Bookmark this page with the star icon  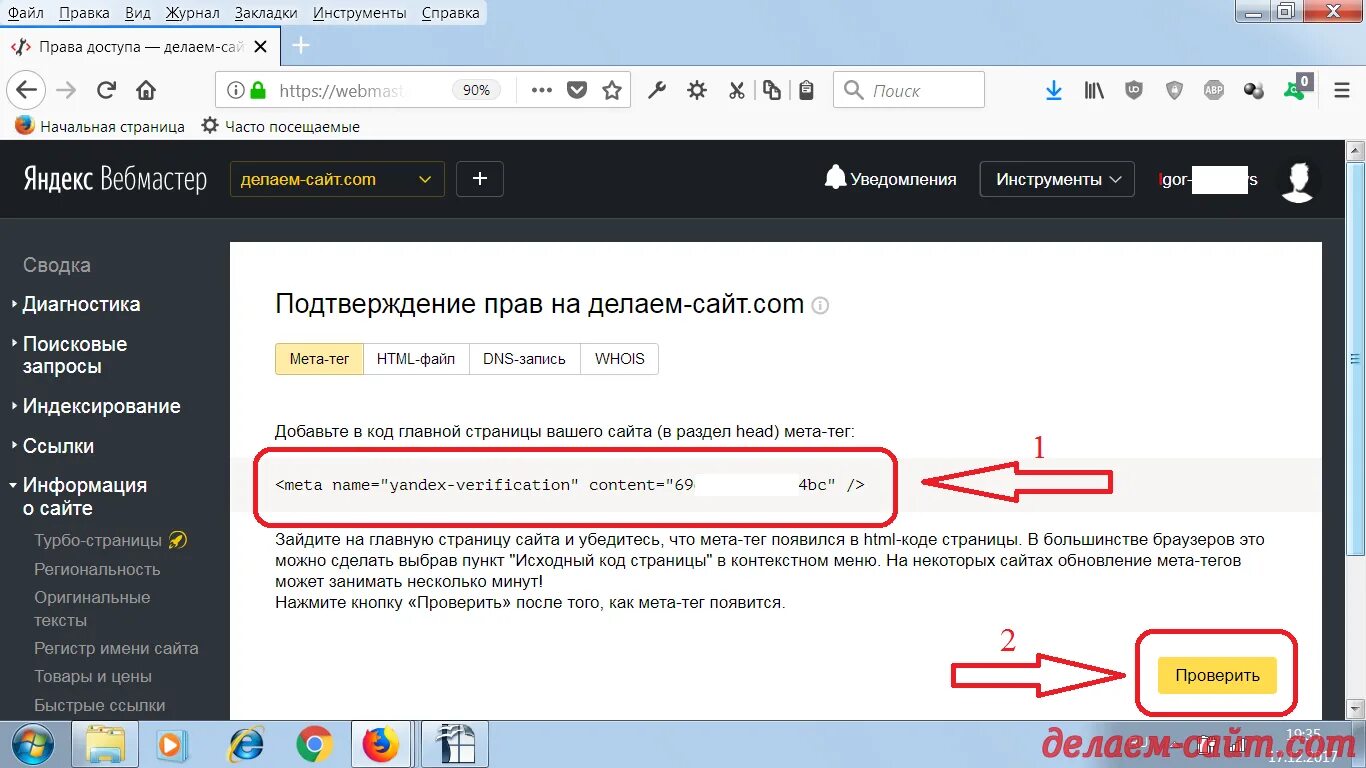[612, 90]
